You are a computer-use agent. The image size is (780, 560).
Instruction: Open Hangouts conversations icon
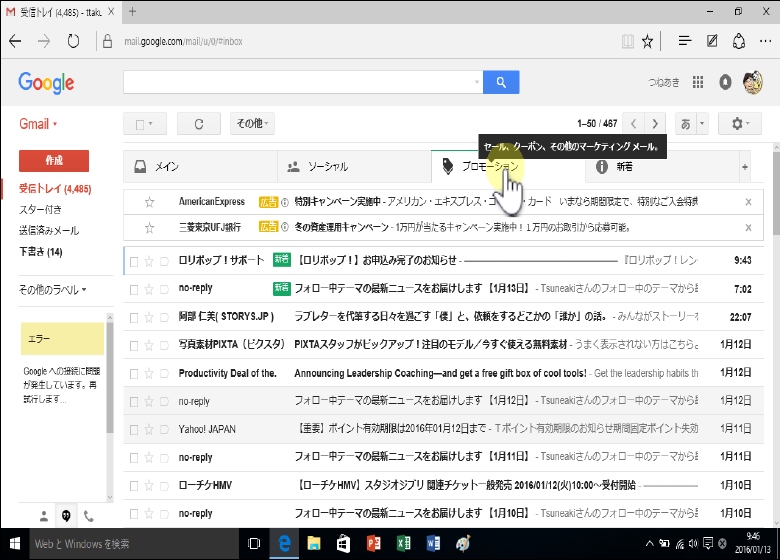click(x=66, y=516)
